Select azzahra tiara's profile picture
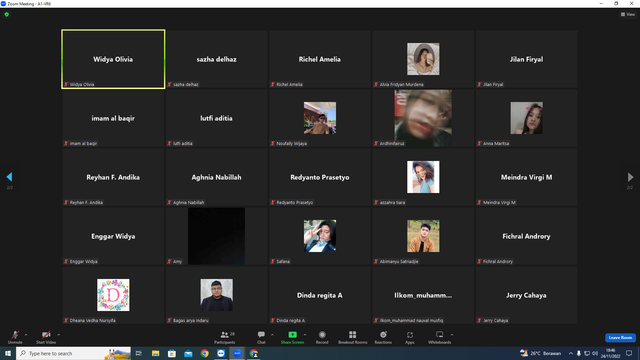 tap(423, 177)
